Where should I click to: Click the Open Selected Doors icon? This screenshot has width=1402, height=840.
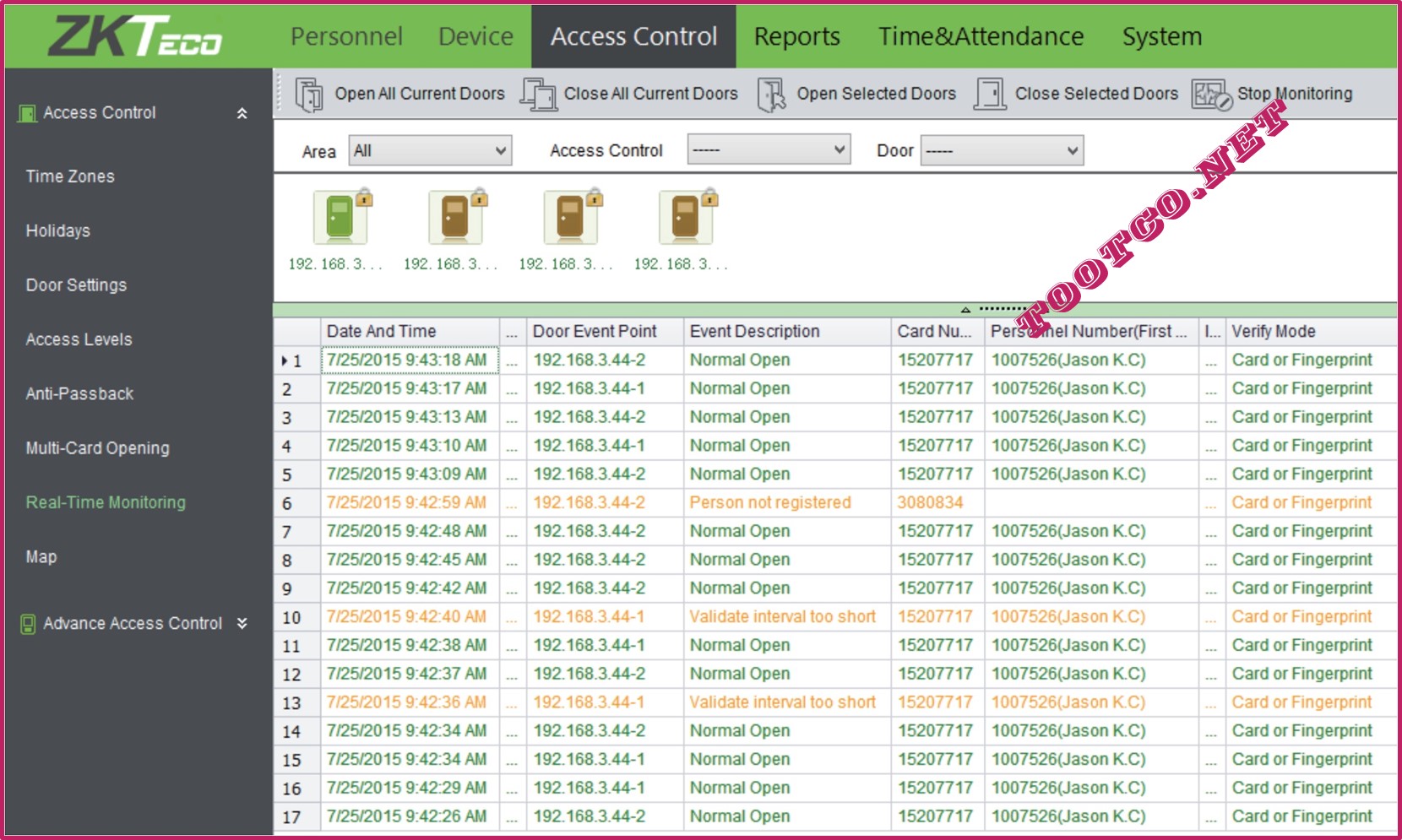click(771, 94)
